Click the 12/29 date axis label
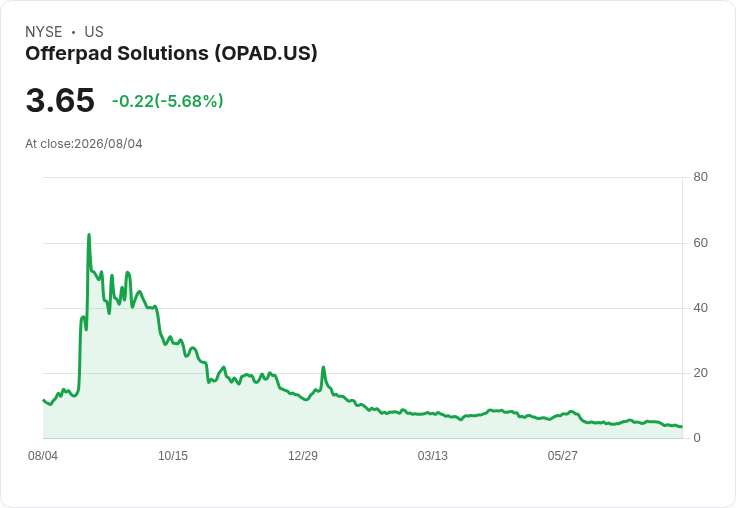The image size is (736, 508). [303, 455]
